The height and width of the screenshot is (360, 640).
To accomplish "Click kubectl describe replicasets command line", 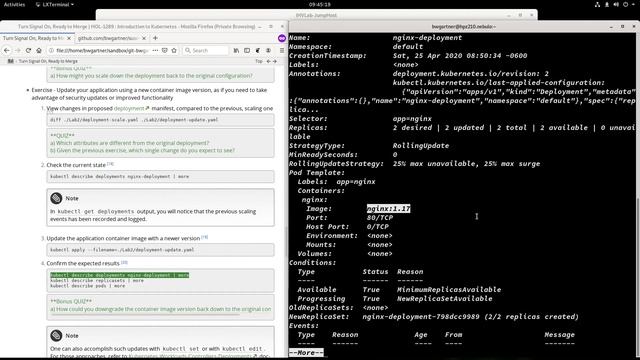I will coord(97,280).
